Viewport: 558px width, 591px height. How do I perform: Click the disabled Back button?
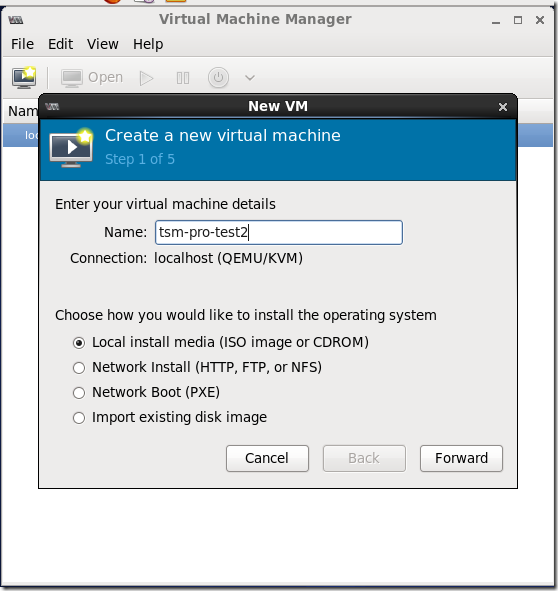click(x=364, y=458)
